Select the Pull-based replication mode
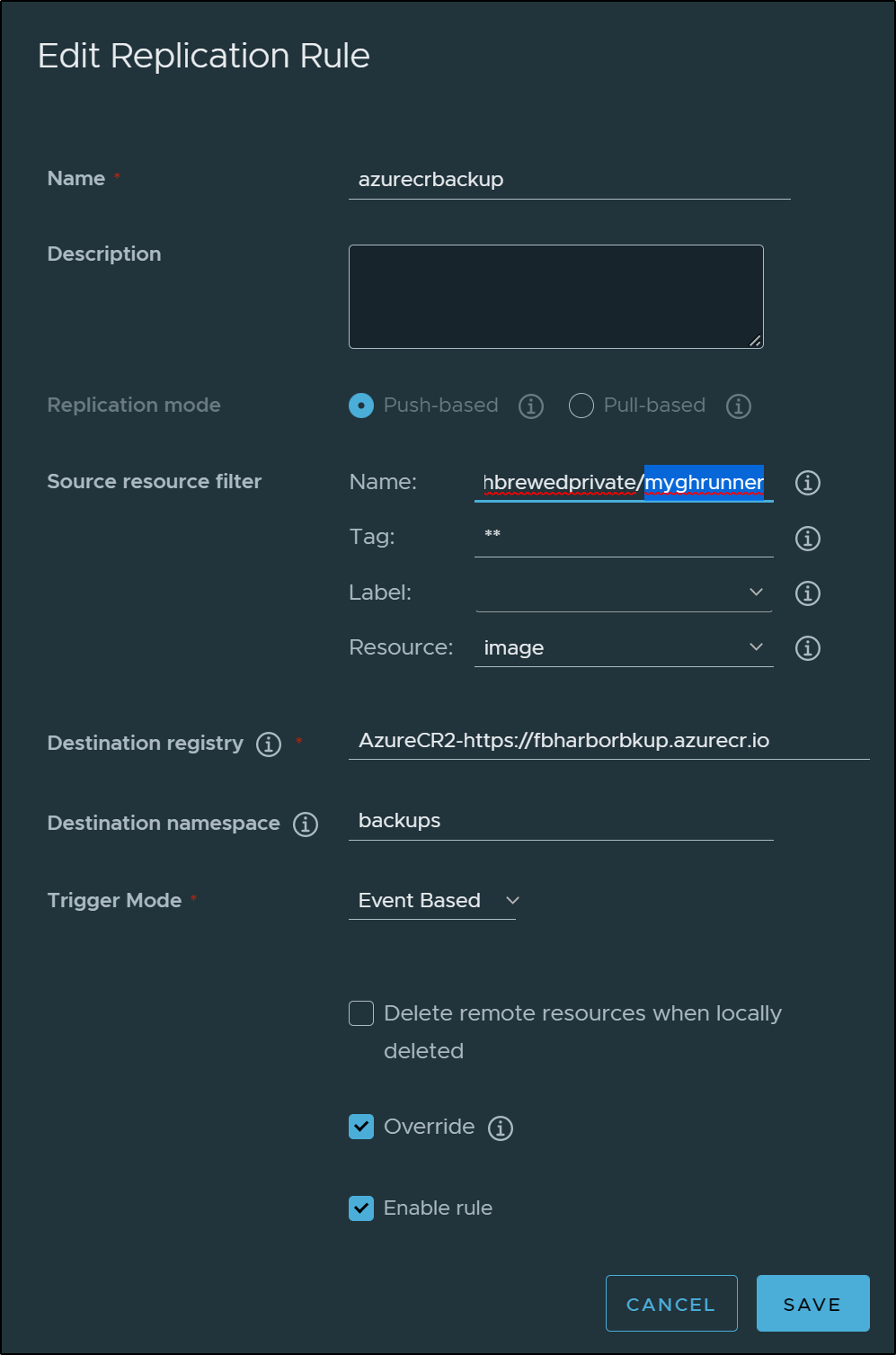896x1355 pixels. tap(581, 406)
